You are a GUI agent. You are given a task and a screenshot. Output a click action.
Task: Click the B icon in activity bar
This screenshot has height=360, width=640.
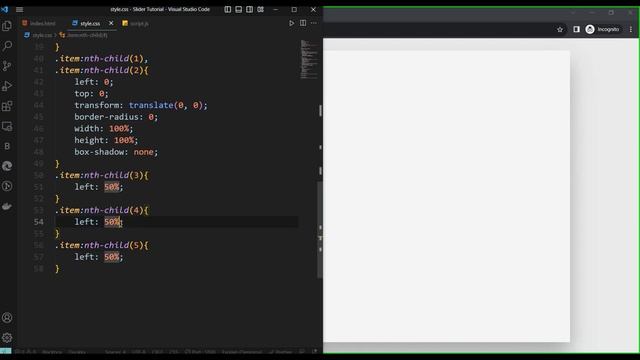[7, 146]
